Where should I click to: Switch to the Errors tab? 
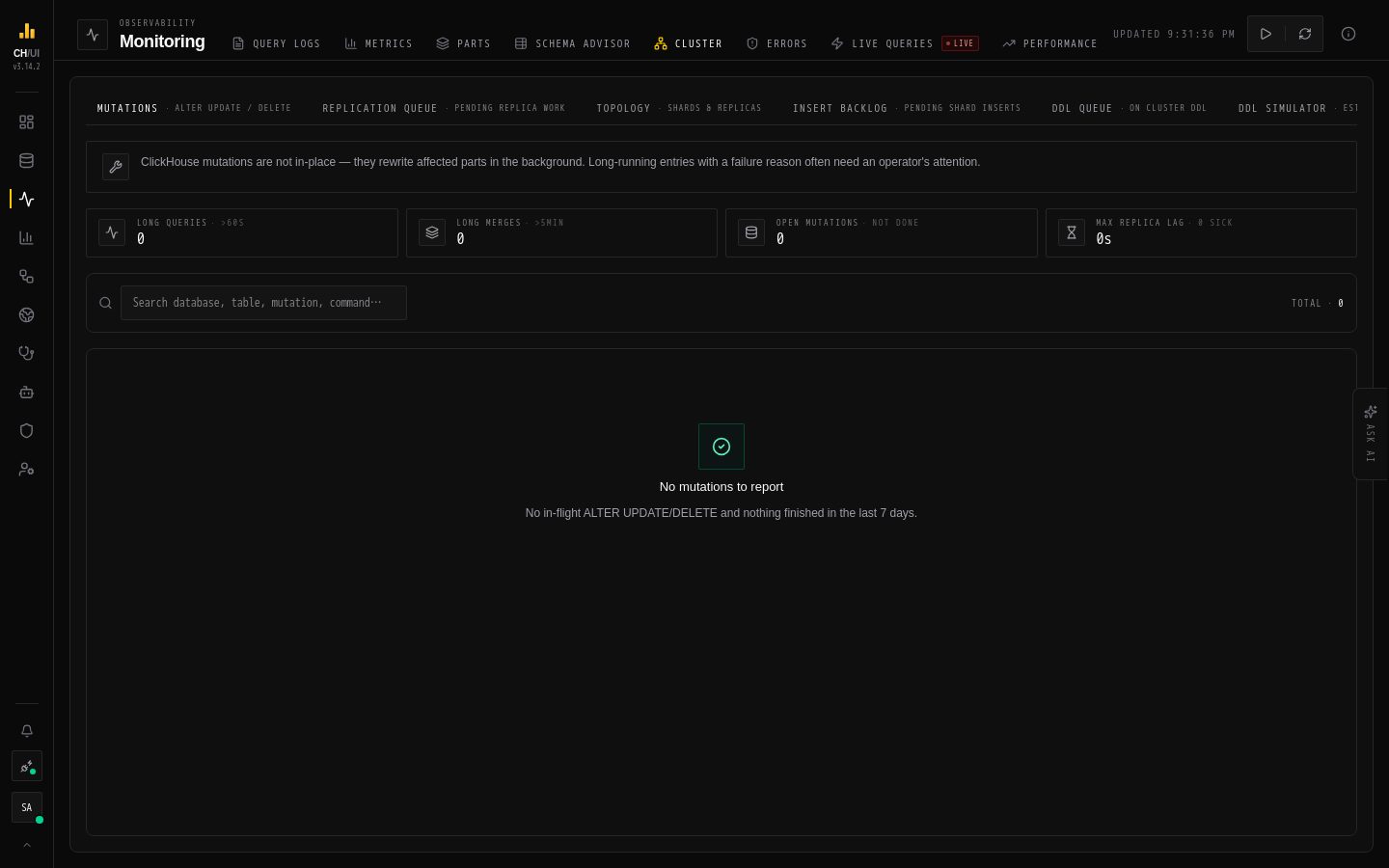[x=776, y=43]
